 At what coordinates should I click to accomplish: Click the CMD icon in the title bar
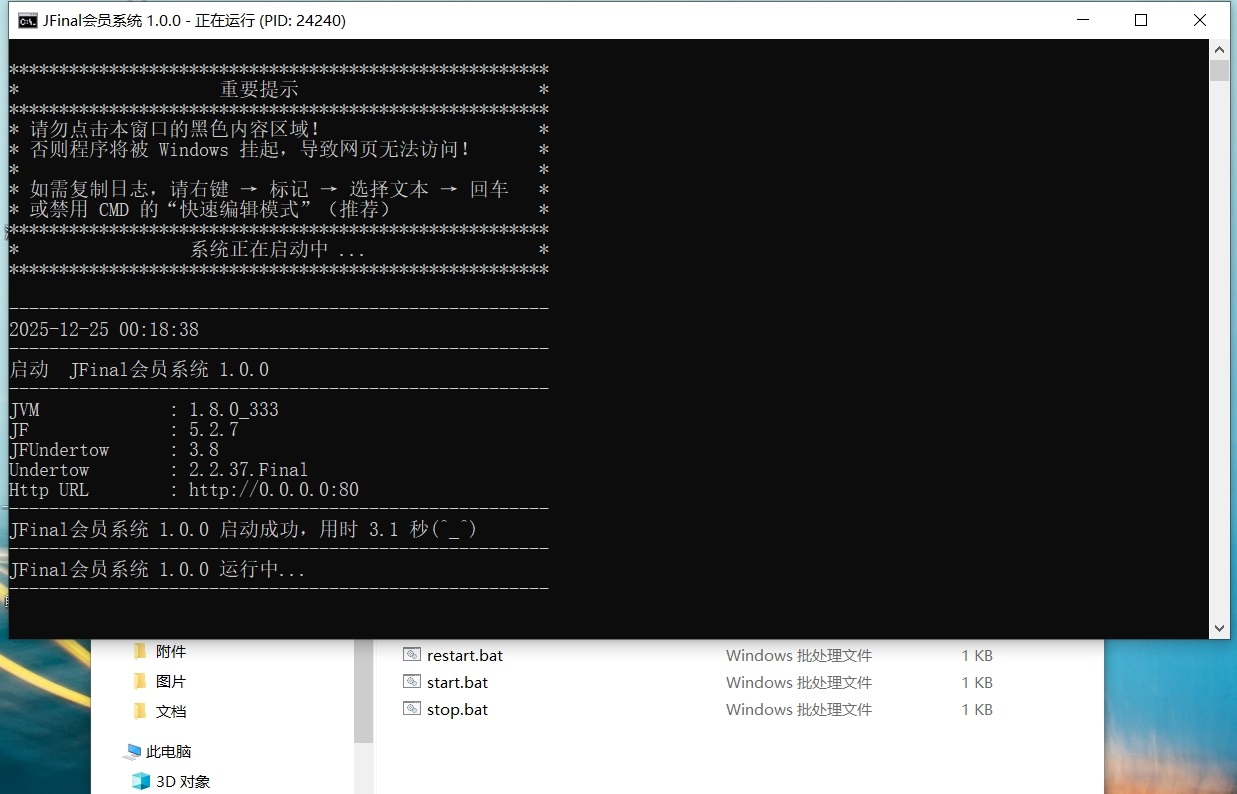pos(28,20)
